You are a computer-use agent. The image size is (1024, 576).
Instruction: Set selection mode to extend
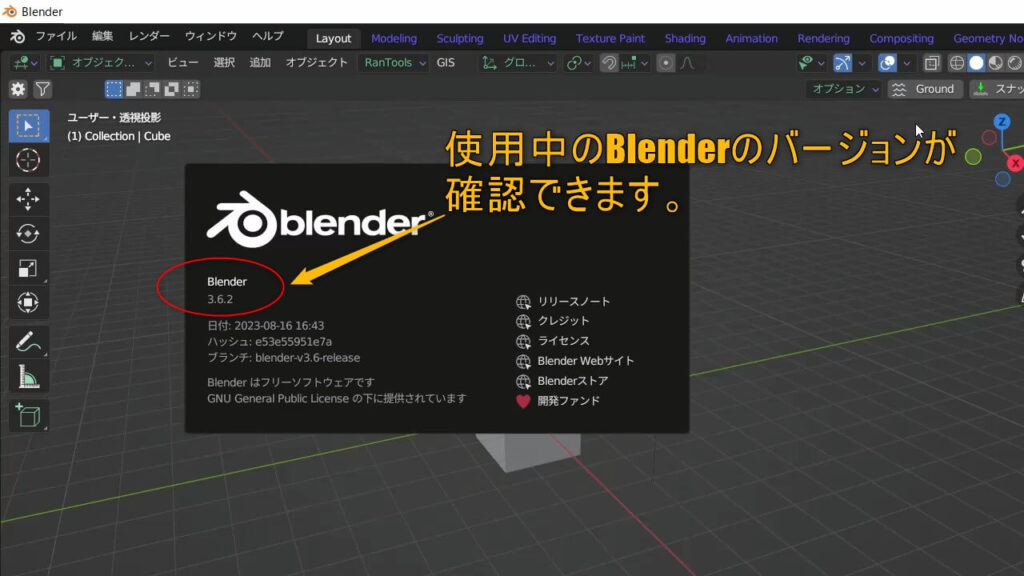[133, 89]
